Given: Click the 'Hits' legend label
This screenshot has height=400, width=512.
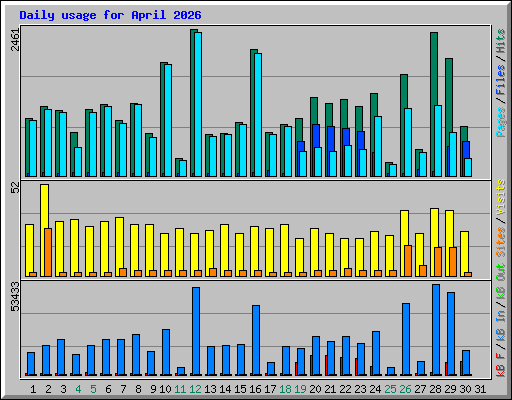Looking at the screenshot, I should (501, 41).
